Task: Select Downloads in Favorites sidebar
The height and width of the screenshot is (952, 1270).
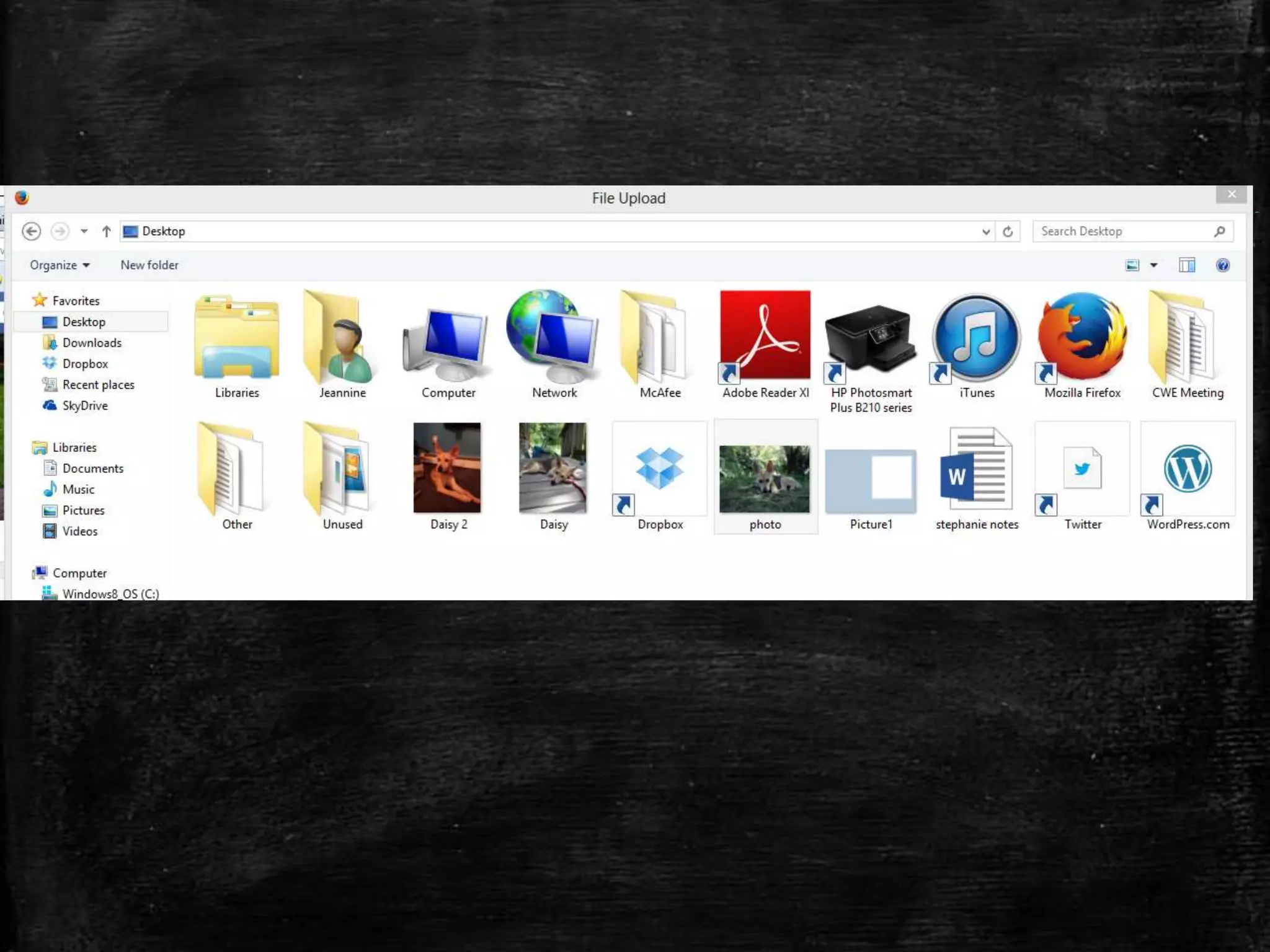Action: click(x=92, y=343)
